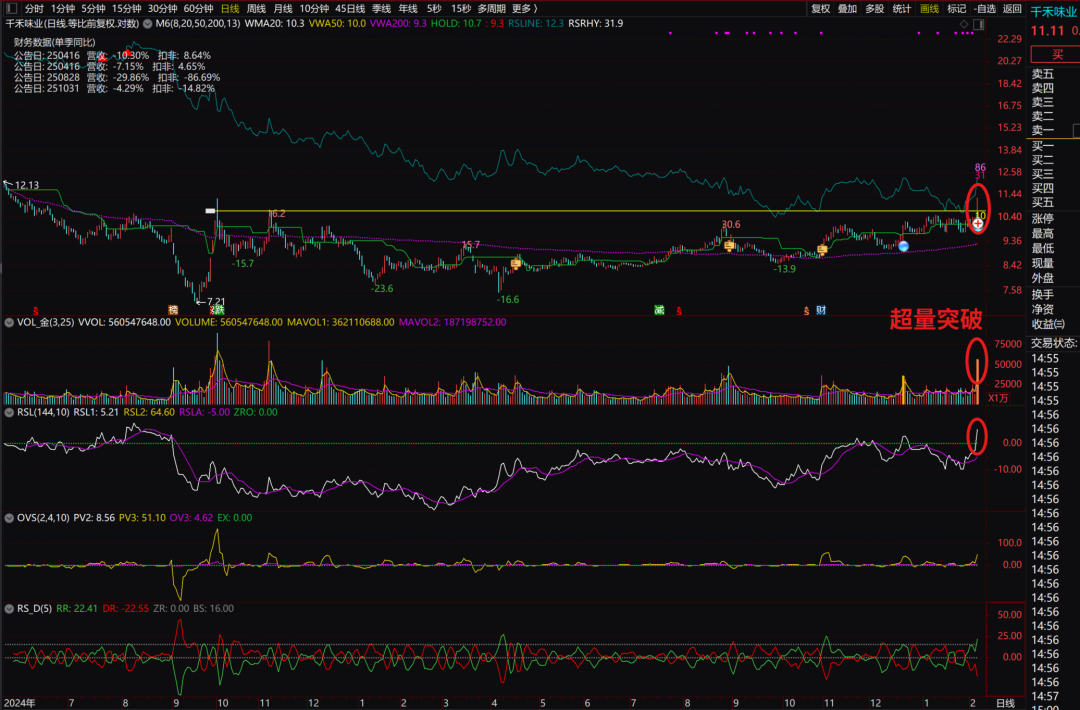1080x710 pixels.
Task: Select the 45日线 period
Action: click(x=350, y=8)
